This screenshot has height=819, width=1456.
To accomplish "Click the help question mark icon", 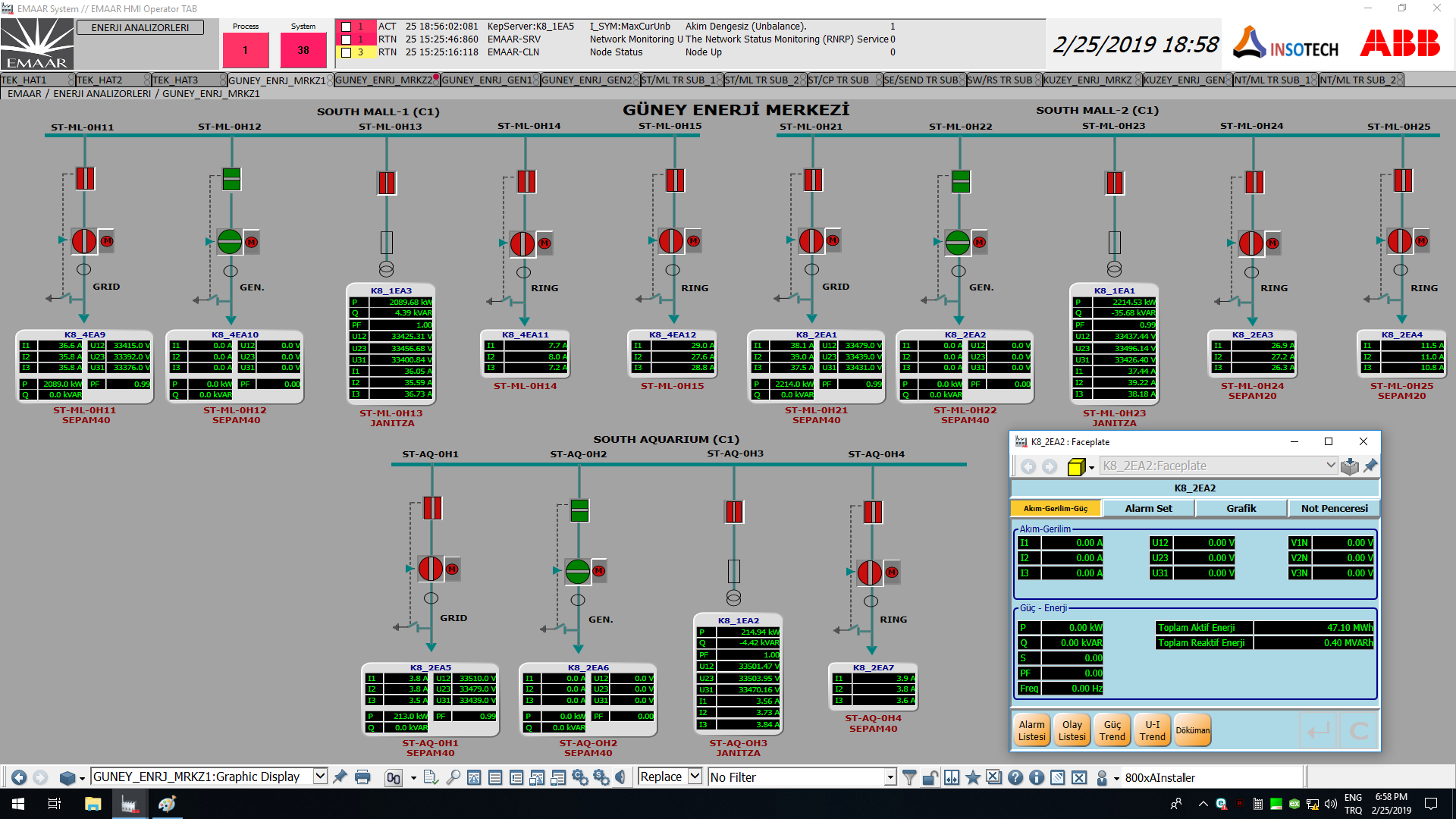I will tap(1015, 777).
